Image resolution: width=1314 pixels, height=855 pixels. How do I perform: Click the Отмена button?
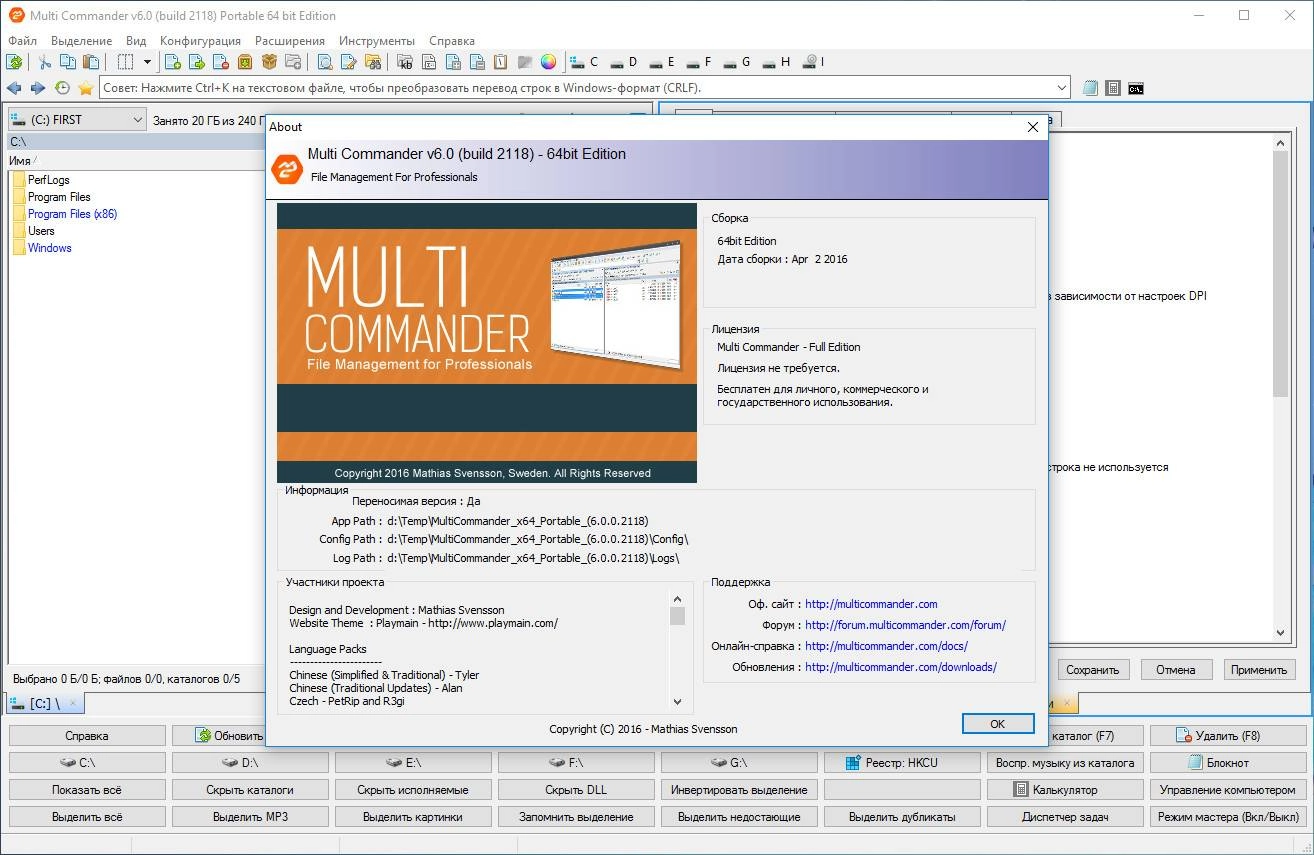(x=1176, y=670)
